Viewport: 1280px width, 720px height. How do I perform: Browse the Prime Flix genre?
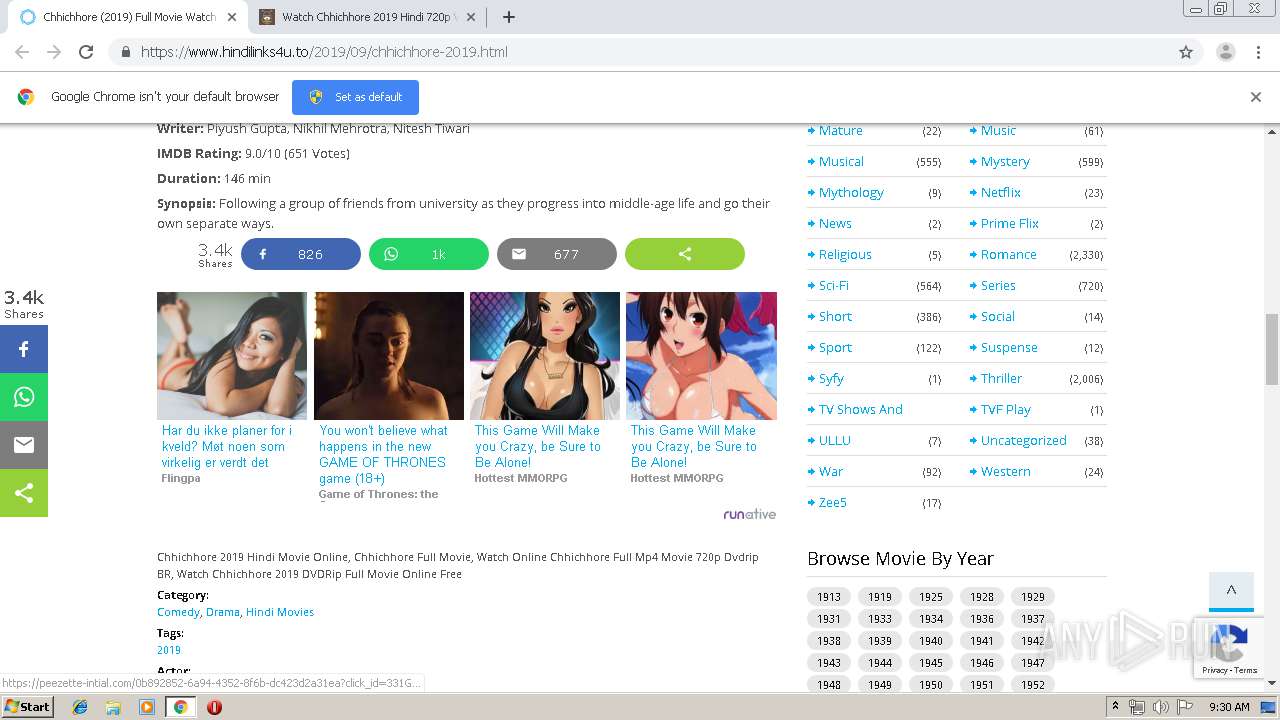coord(1009,224)
